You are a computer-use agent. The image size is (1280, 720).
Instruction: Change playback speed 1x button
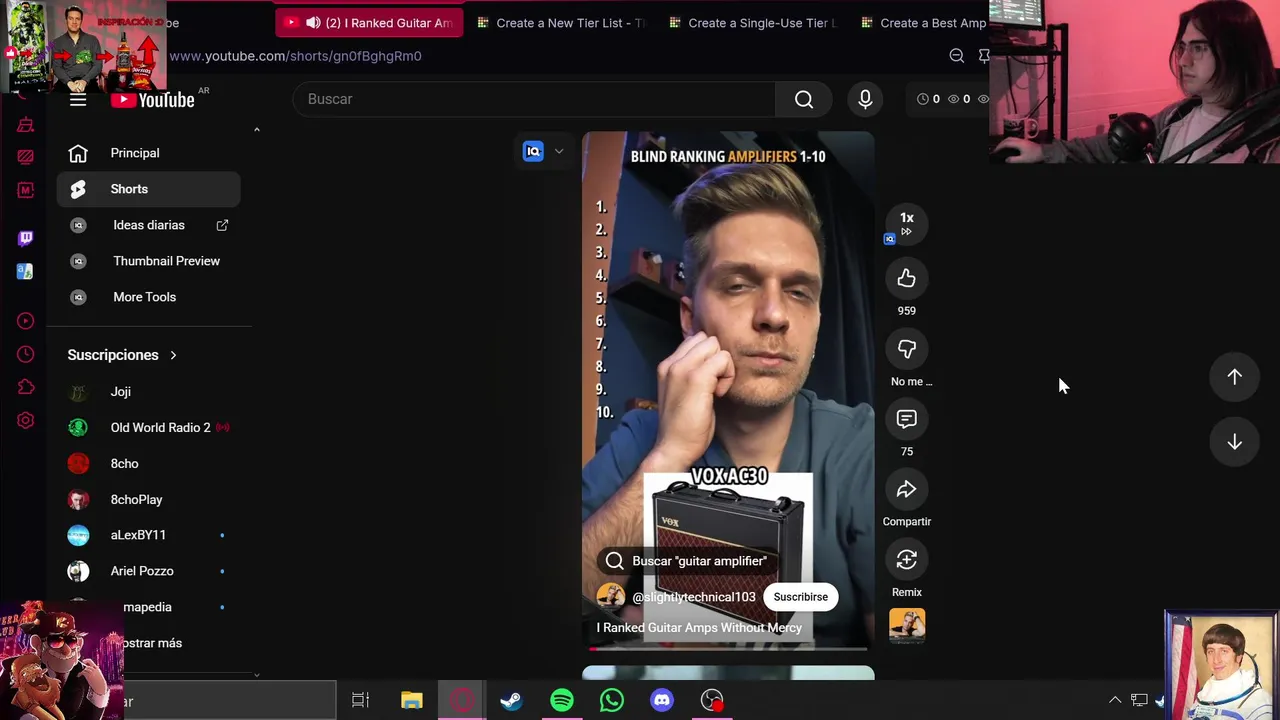[907, 224]
